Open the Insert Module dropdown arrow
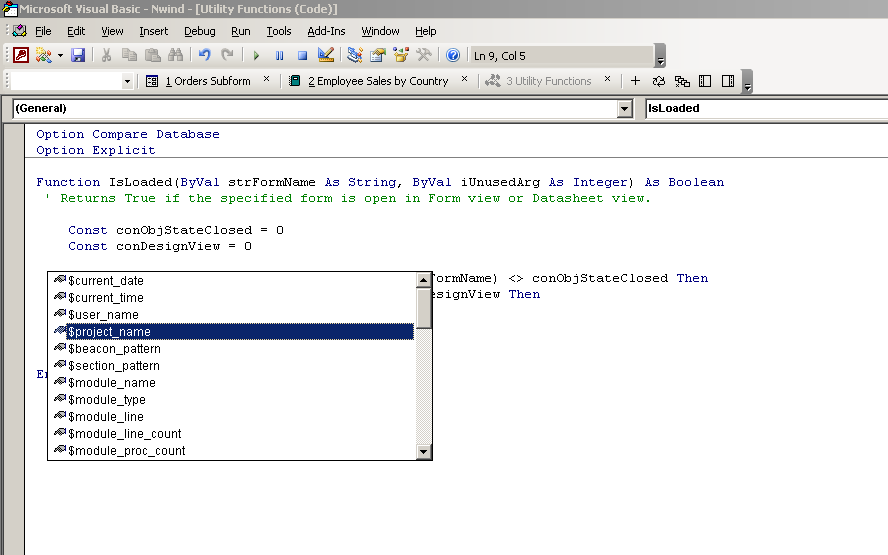This screenshot has width=888, height=555. click(60, 56)
